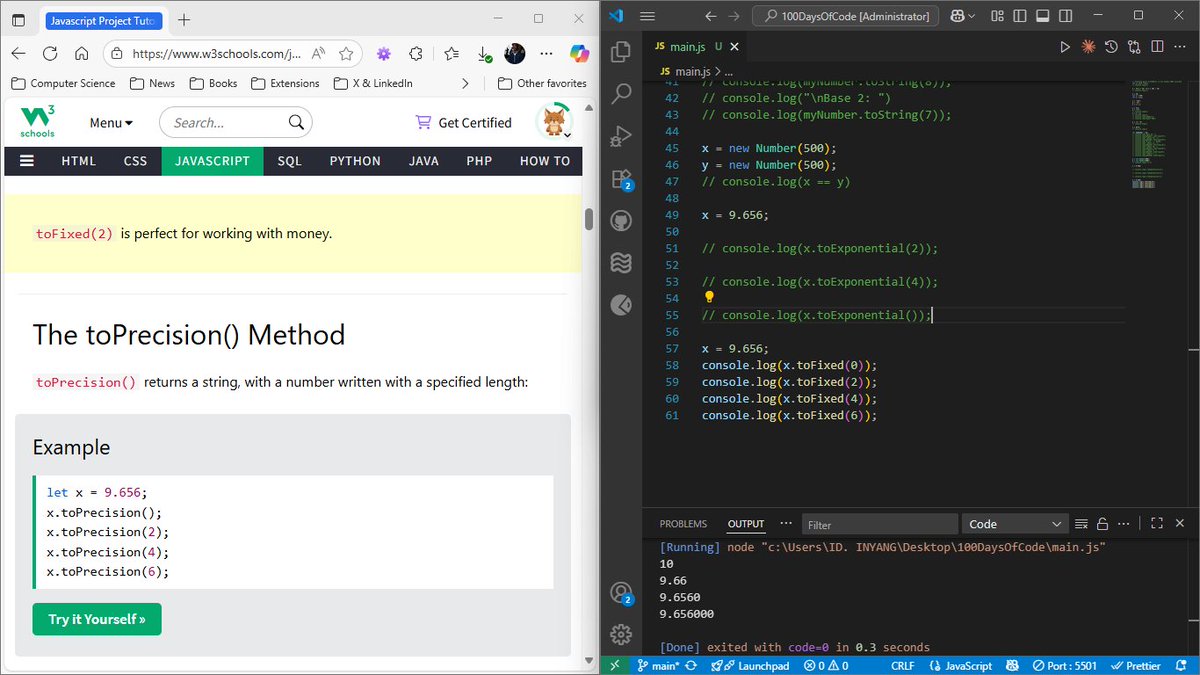Toggle the VS Code panel visibility in the title bar
The width and height of the screenshot is (1200, 675).
1042,16
